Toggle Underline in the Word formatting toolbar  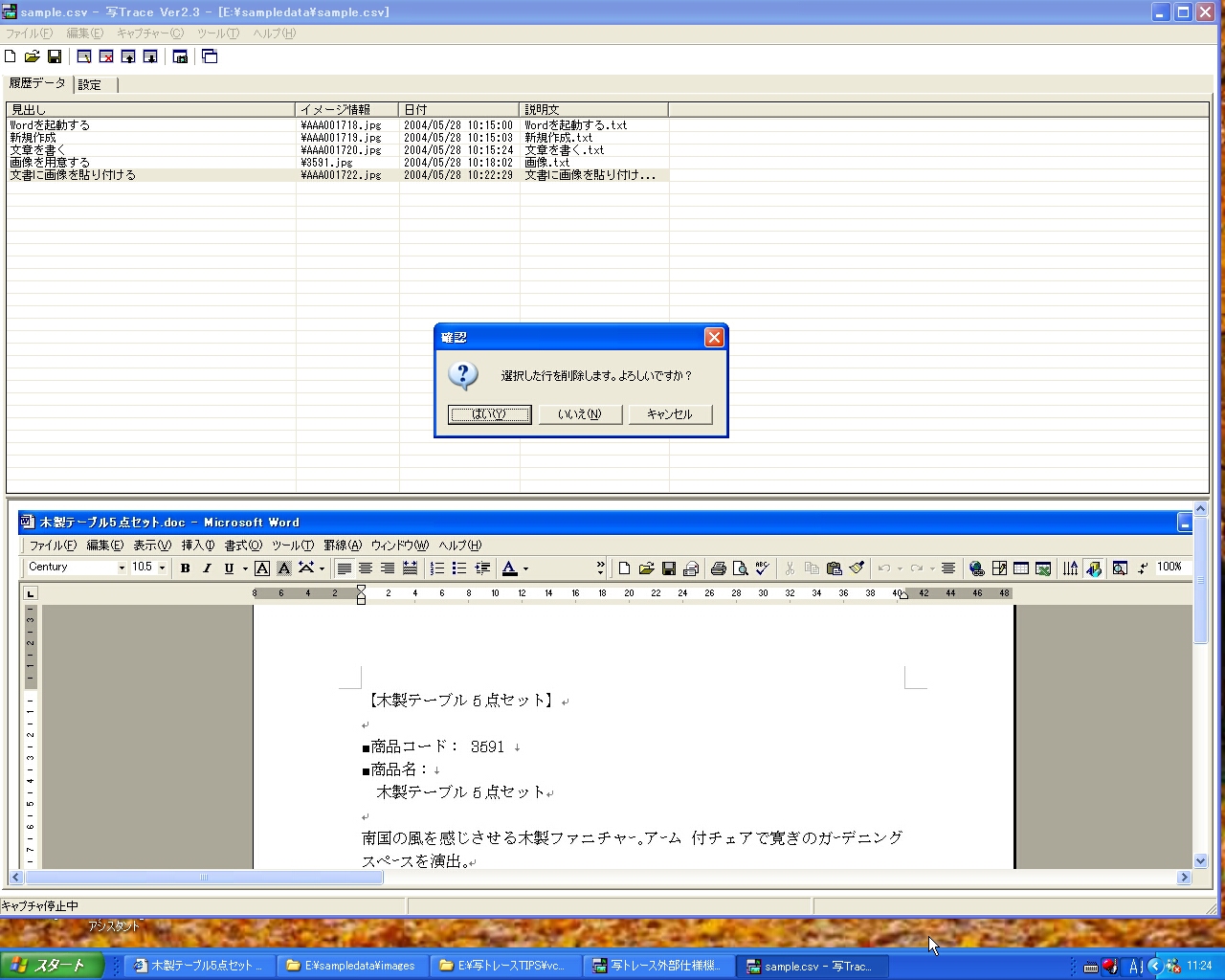[x=229, y=568]
